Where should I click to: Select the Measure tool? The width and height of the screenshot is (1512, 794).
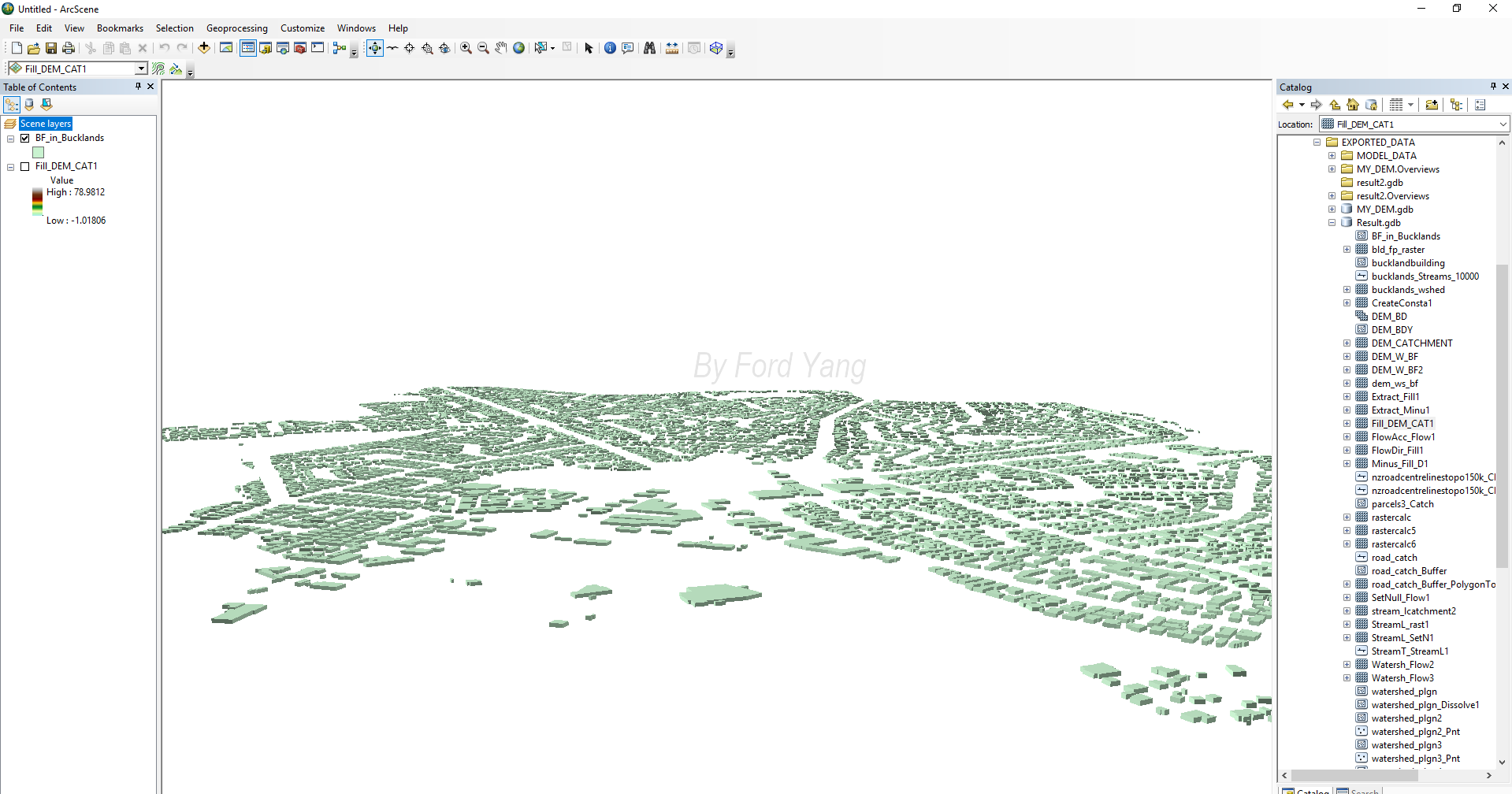(x=672, y=48)
